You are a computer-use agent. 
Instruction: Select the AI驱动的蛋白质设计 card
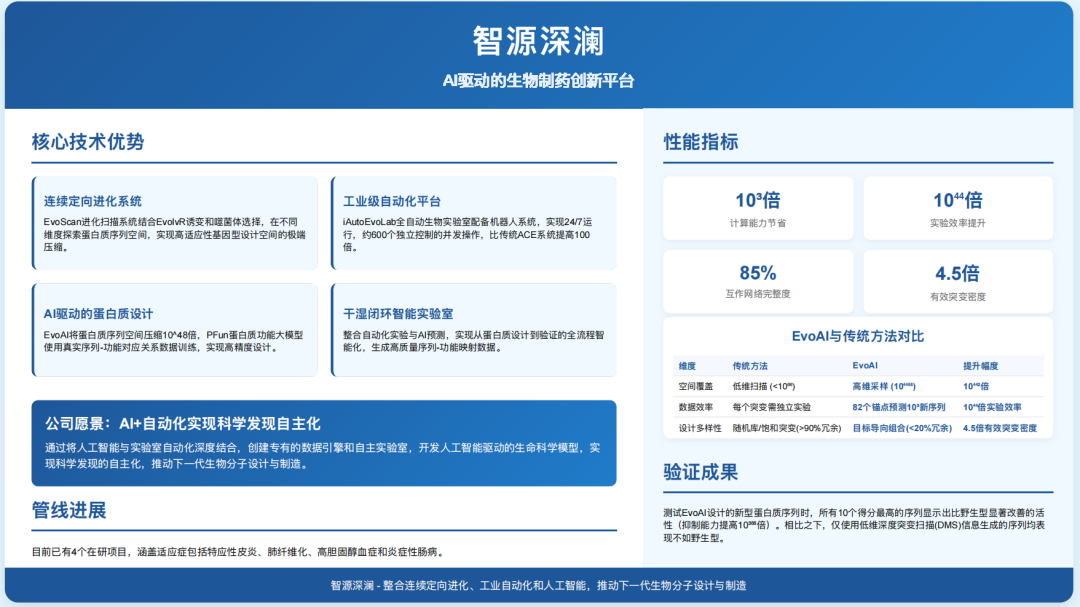(175, 330)
